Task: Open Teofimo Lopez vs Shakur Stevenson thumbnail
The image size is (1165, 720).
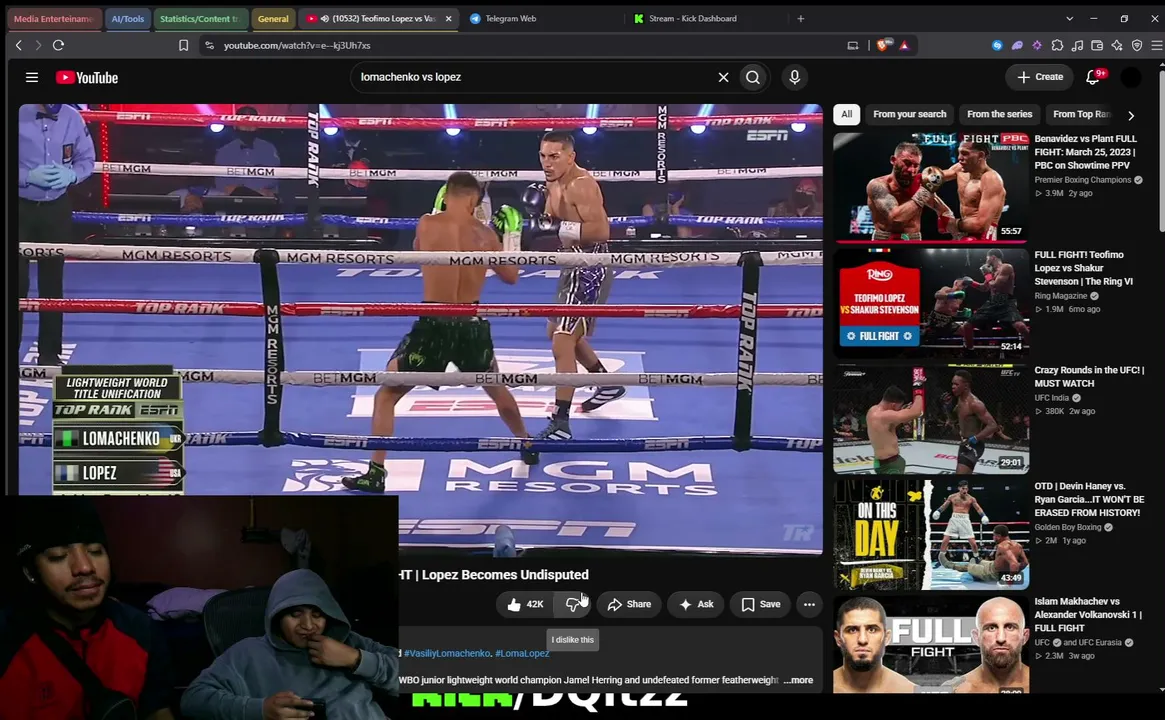Action: click(x=931, y=302)
